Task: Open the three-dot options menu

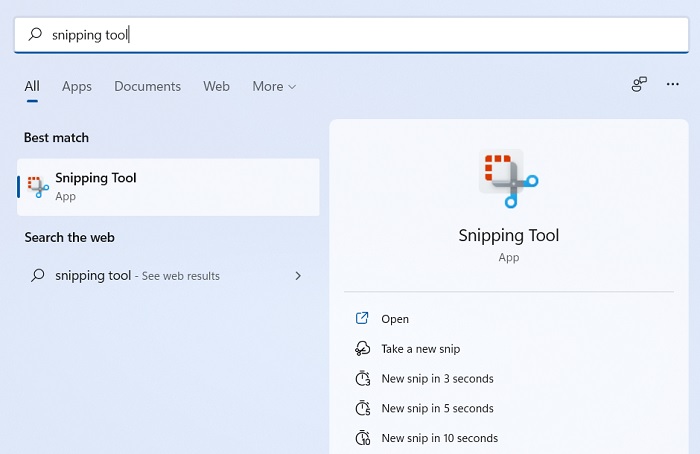Action: [x=672, y=84]
